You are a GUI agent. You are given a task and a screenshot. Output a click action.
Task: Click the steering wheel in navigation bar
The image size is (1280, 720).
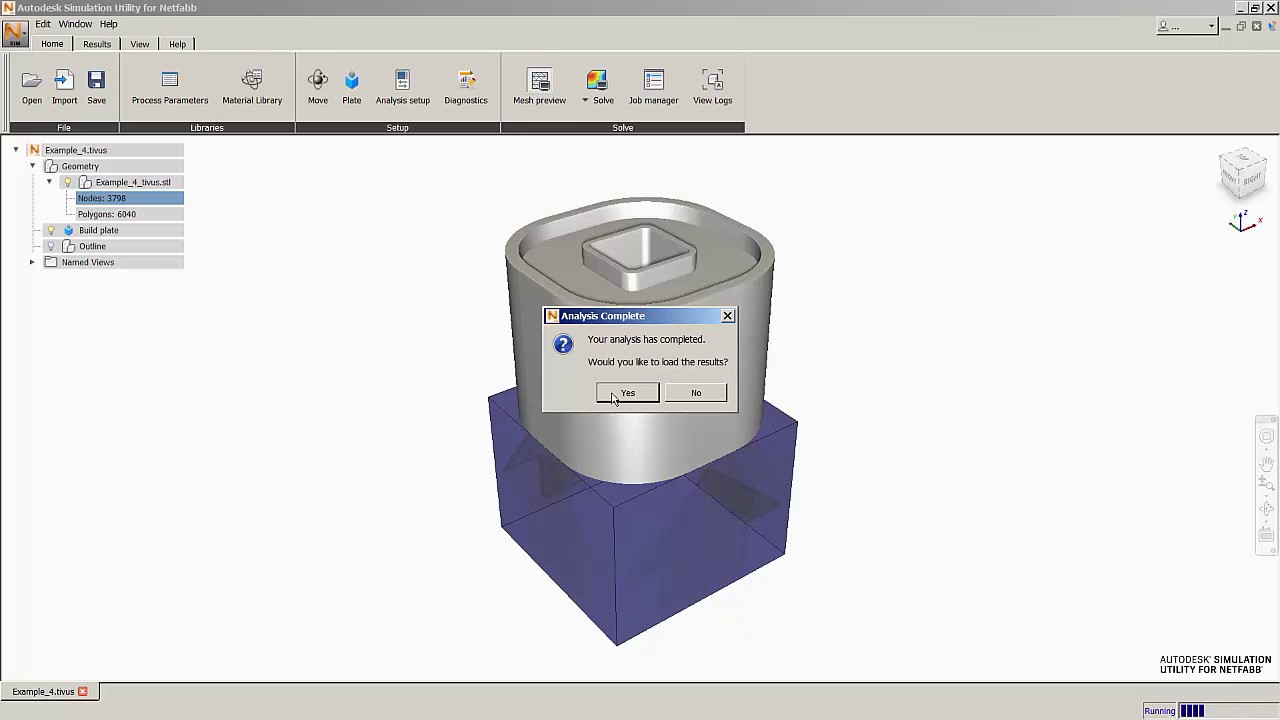[1266, 436]
